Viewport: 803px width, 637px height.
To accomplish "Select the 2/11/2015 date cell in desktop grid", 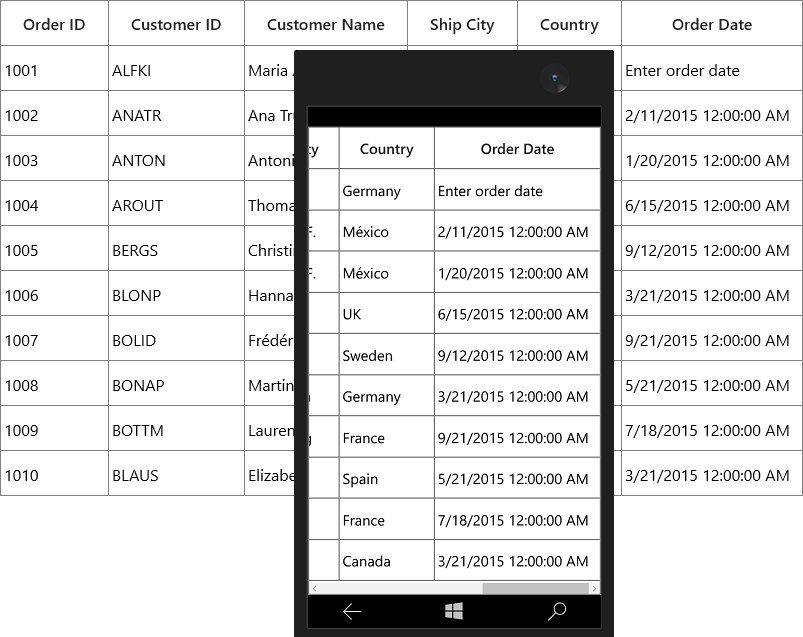I will 712,114.
